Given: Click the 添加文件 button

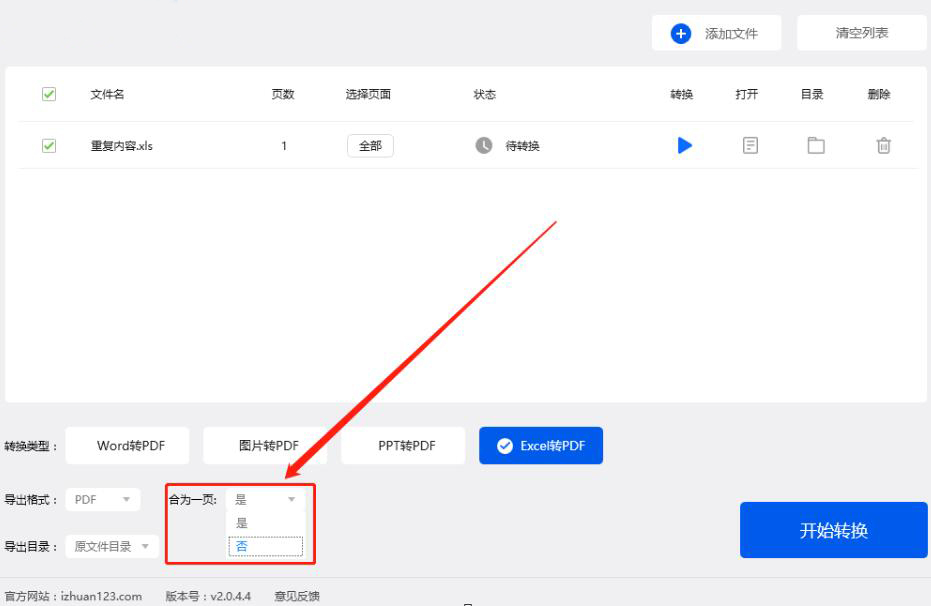Looking at the screenshot, I should (717, 33).
